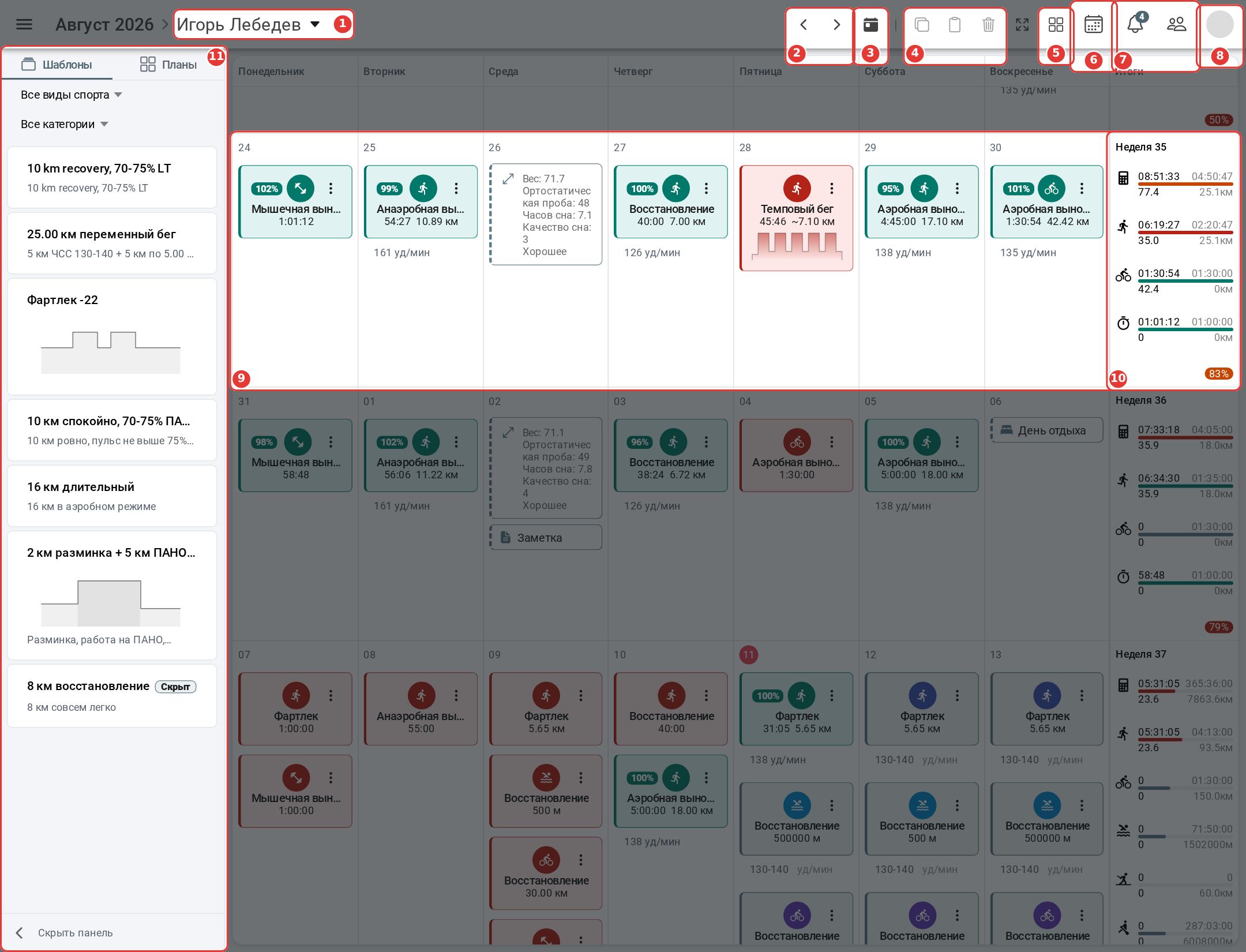Toggle fullscreen expand icon

pos(1022,24)
